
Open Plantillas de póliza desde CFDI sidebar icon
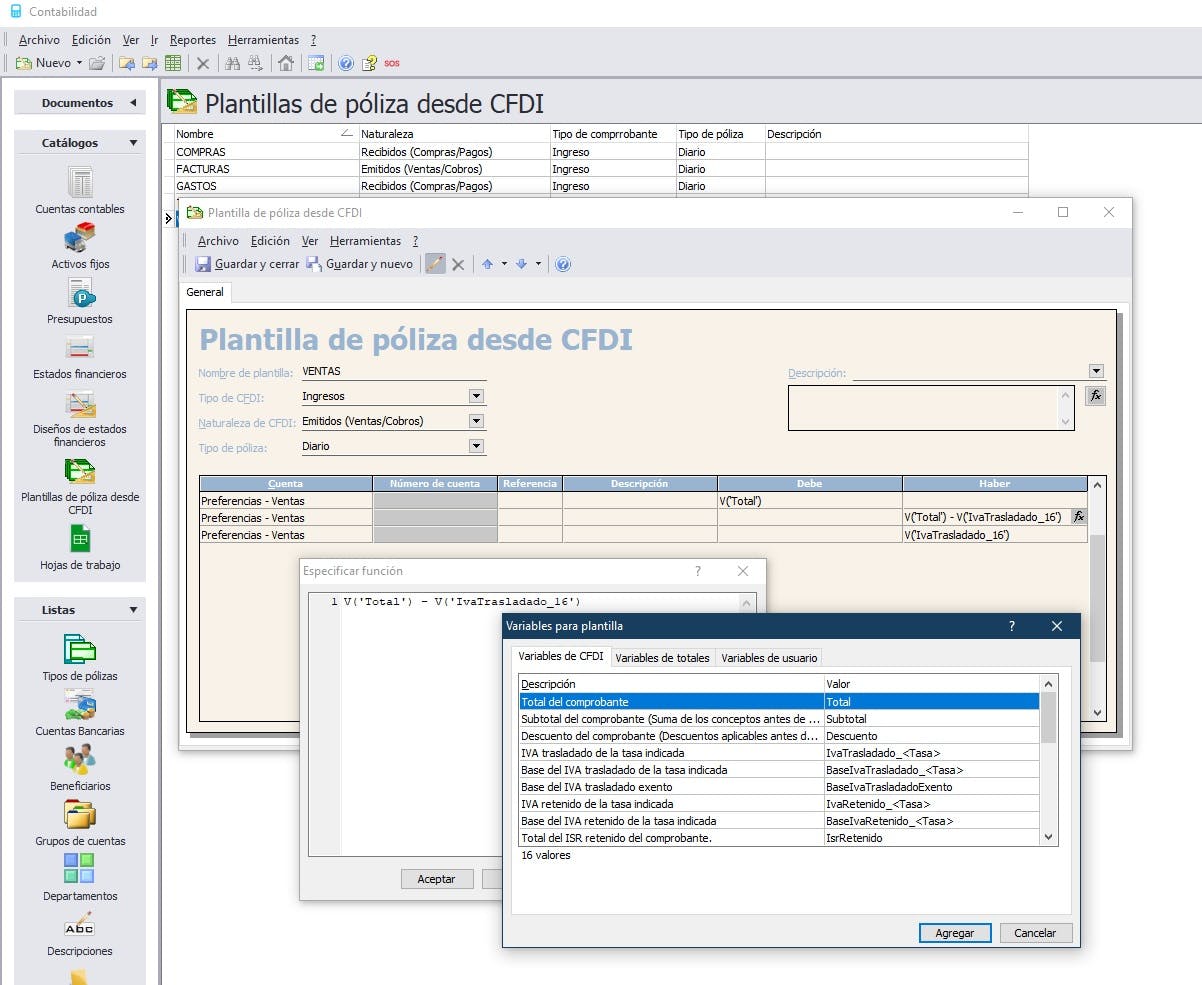click(x=80, y=486)
